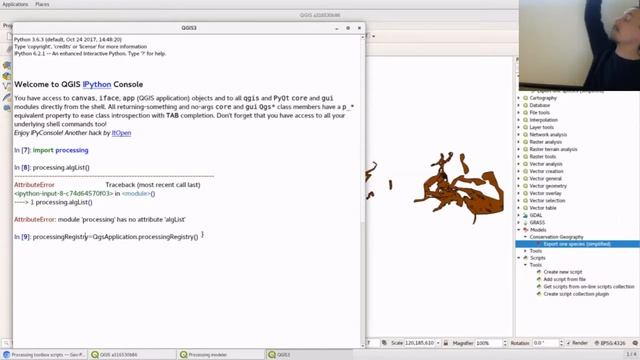
Task: Click the GRASS provider icon
Action: click(525, 223)
